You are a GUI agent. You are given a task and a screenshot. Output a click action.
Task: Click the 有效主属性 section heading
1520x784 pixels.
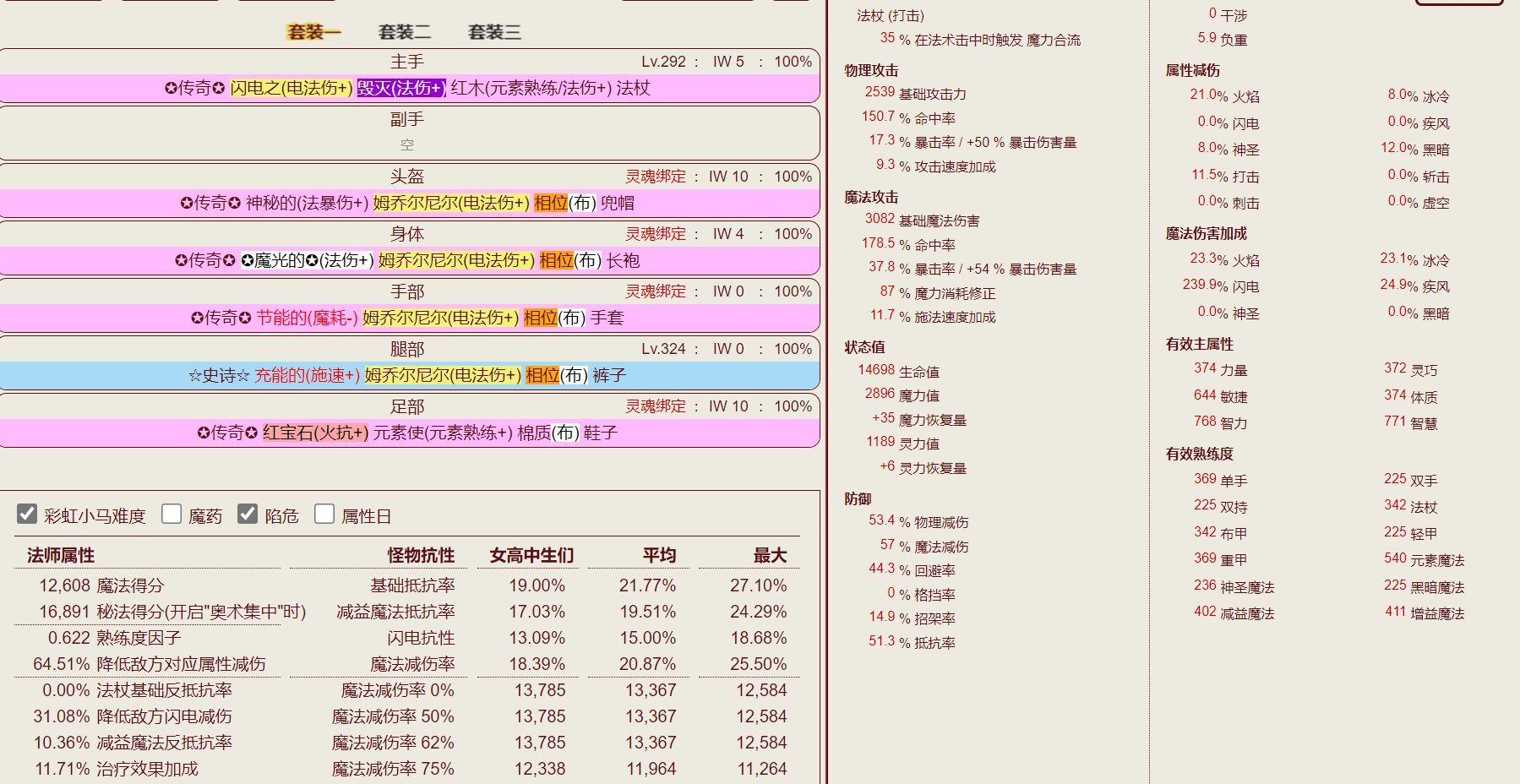coord(1200,344)
